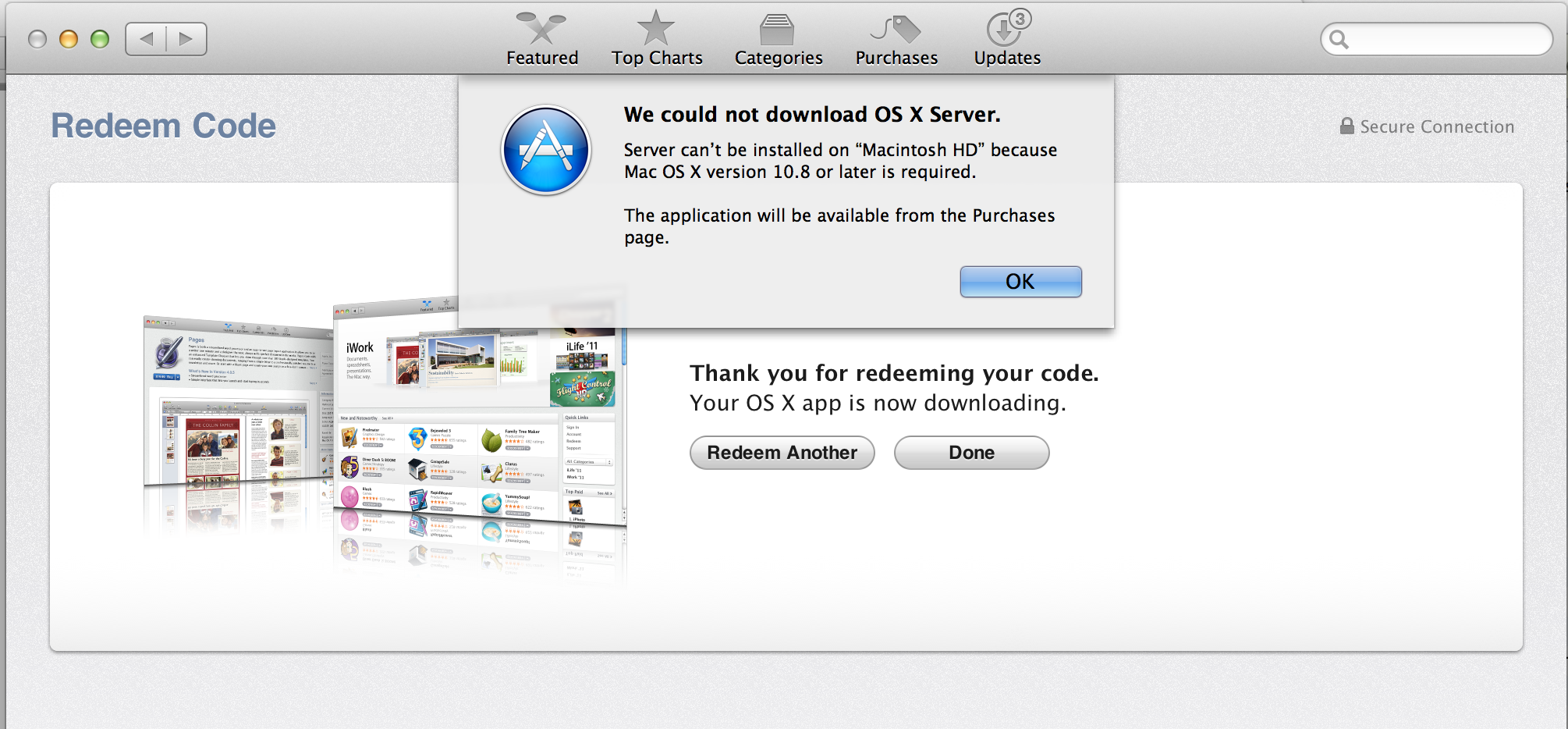Open the Featured section icon
This screenshot has height=729, width=1568.
point(541,27)
